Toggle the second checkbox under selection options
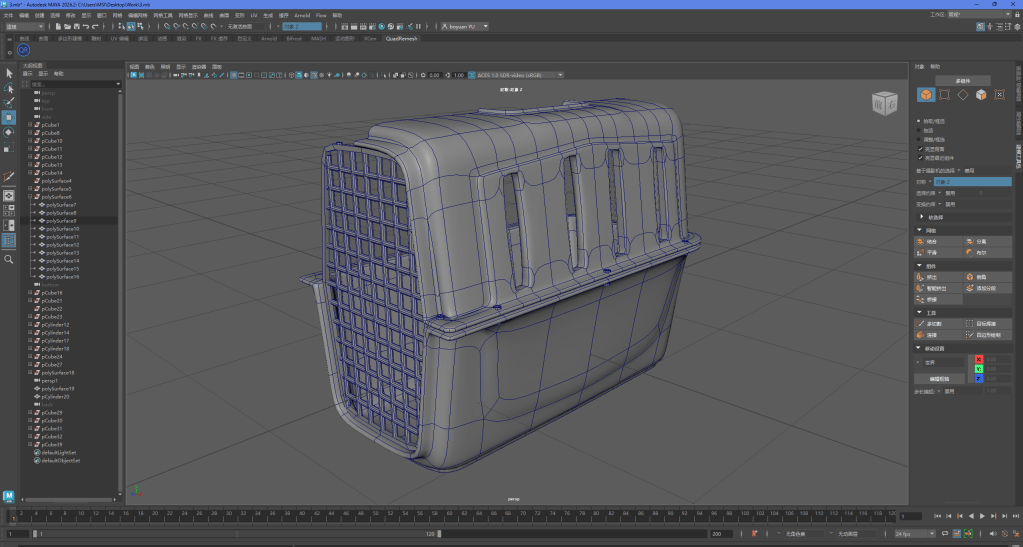 [x=920, y=157]
